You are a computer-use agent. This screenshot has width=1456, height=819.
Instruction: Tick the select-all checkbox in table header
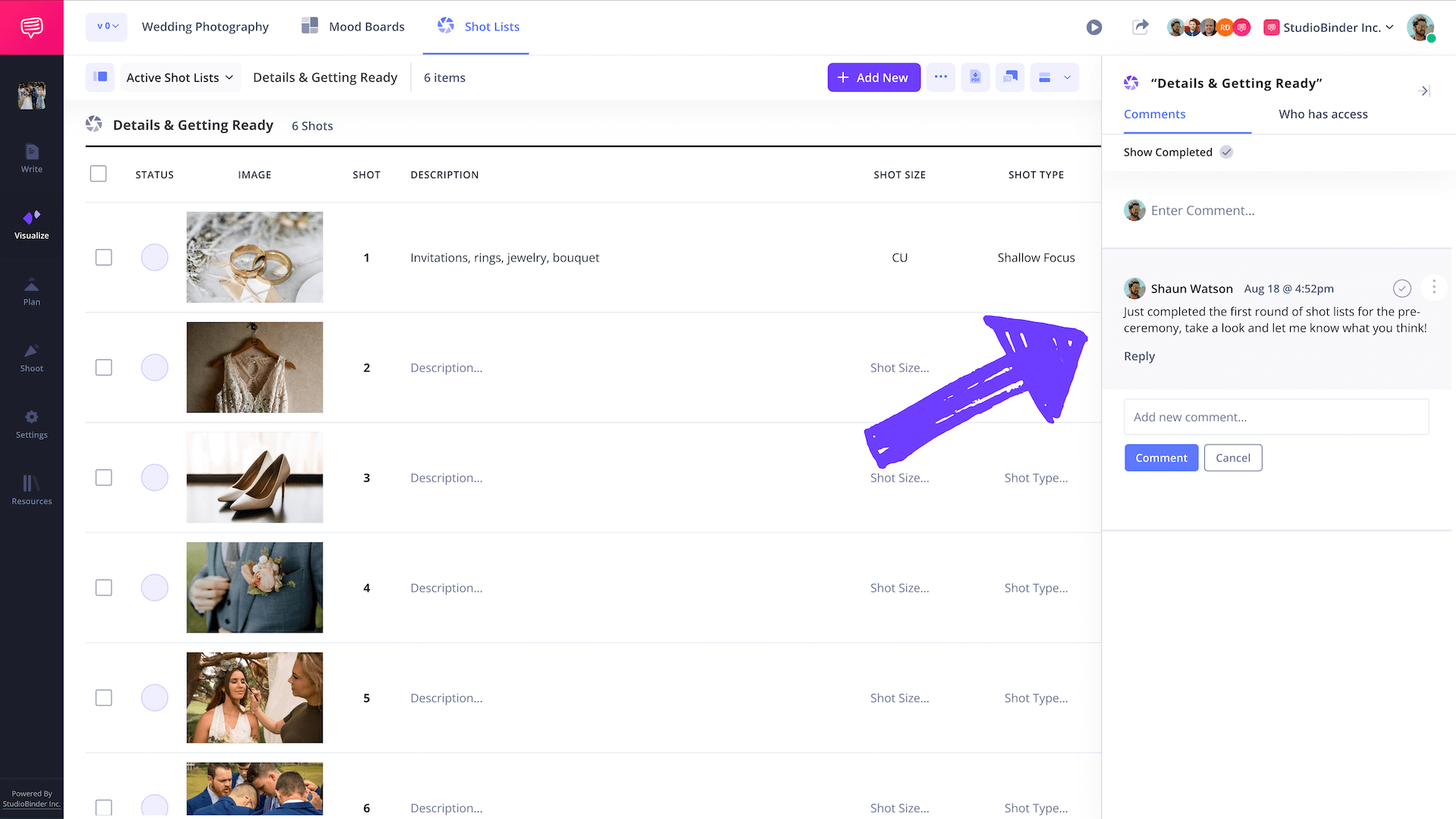click(99, 174)
